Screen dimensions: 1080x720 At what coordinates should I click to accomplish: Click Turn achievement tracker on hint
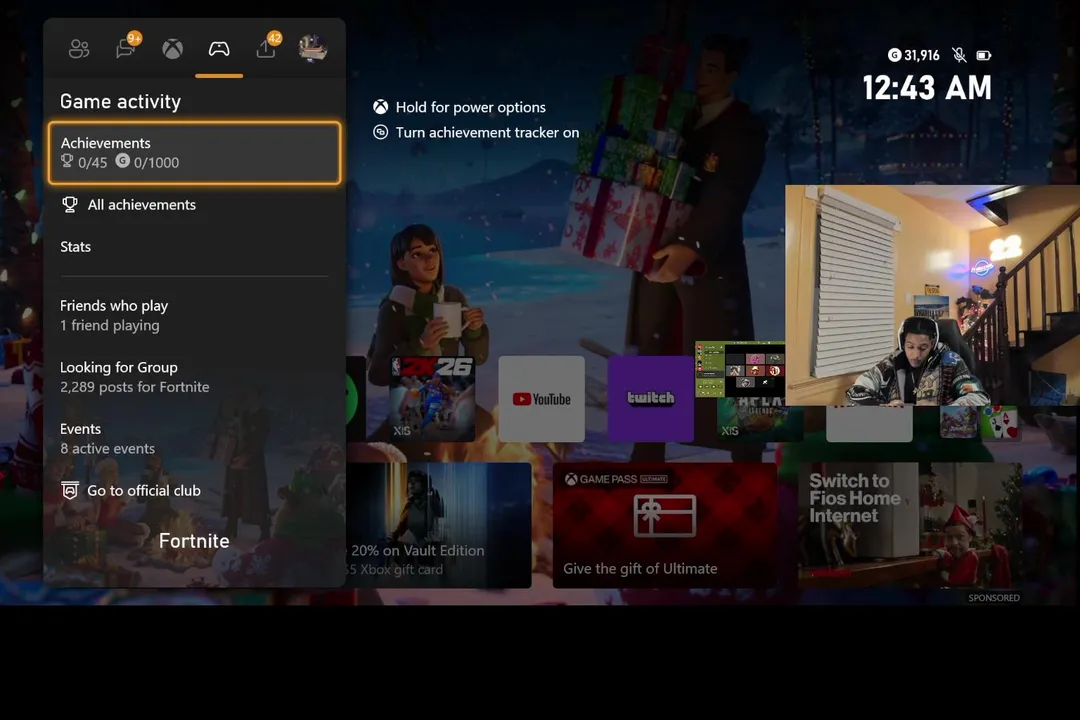coord(487,132)
